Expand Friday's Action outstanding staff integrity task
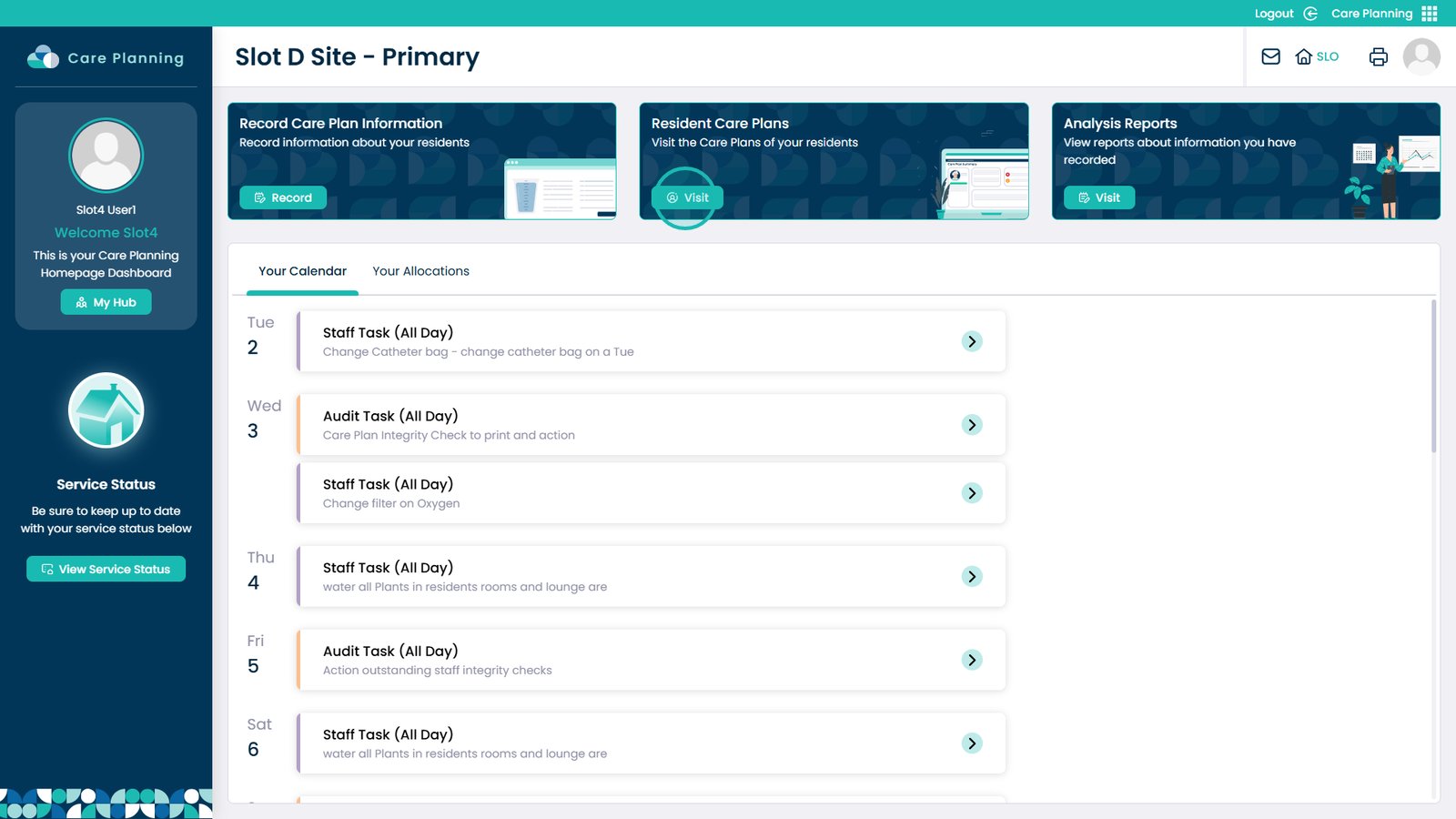 [972, 660]
